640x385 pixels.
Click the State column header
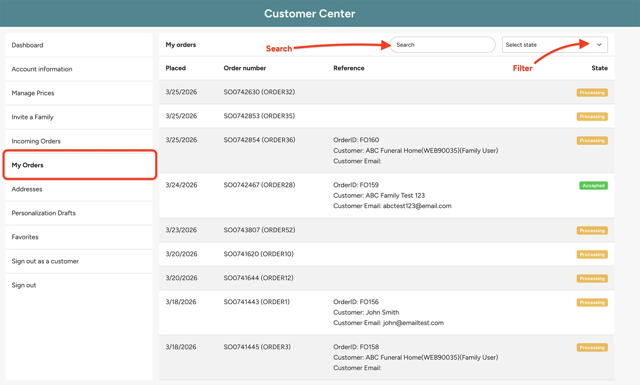(x=600, y=68)
